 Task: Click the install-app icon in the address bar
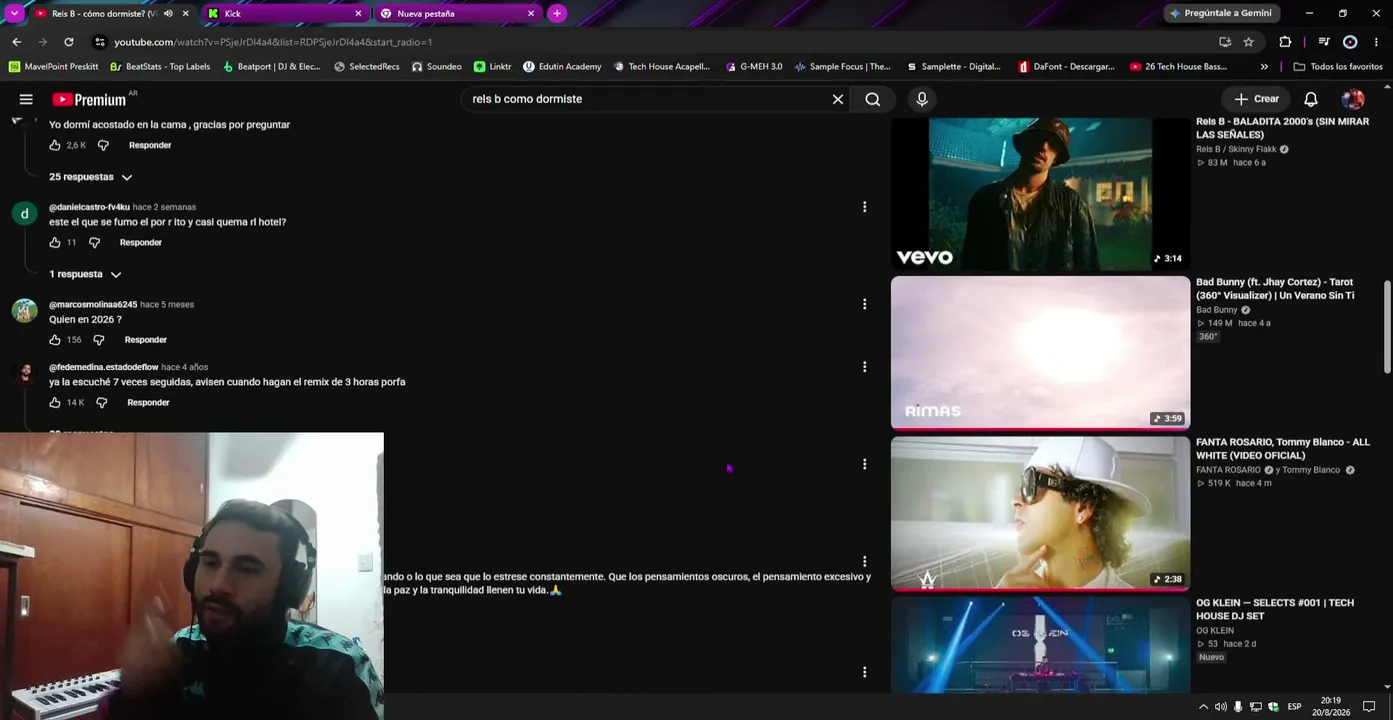pyautogui.click(x=1225, y=42)
